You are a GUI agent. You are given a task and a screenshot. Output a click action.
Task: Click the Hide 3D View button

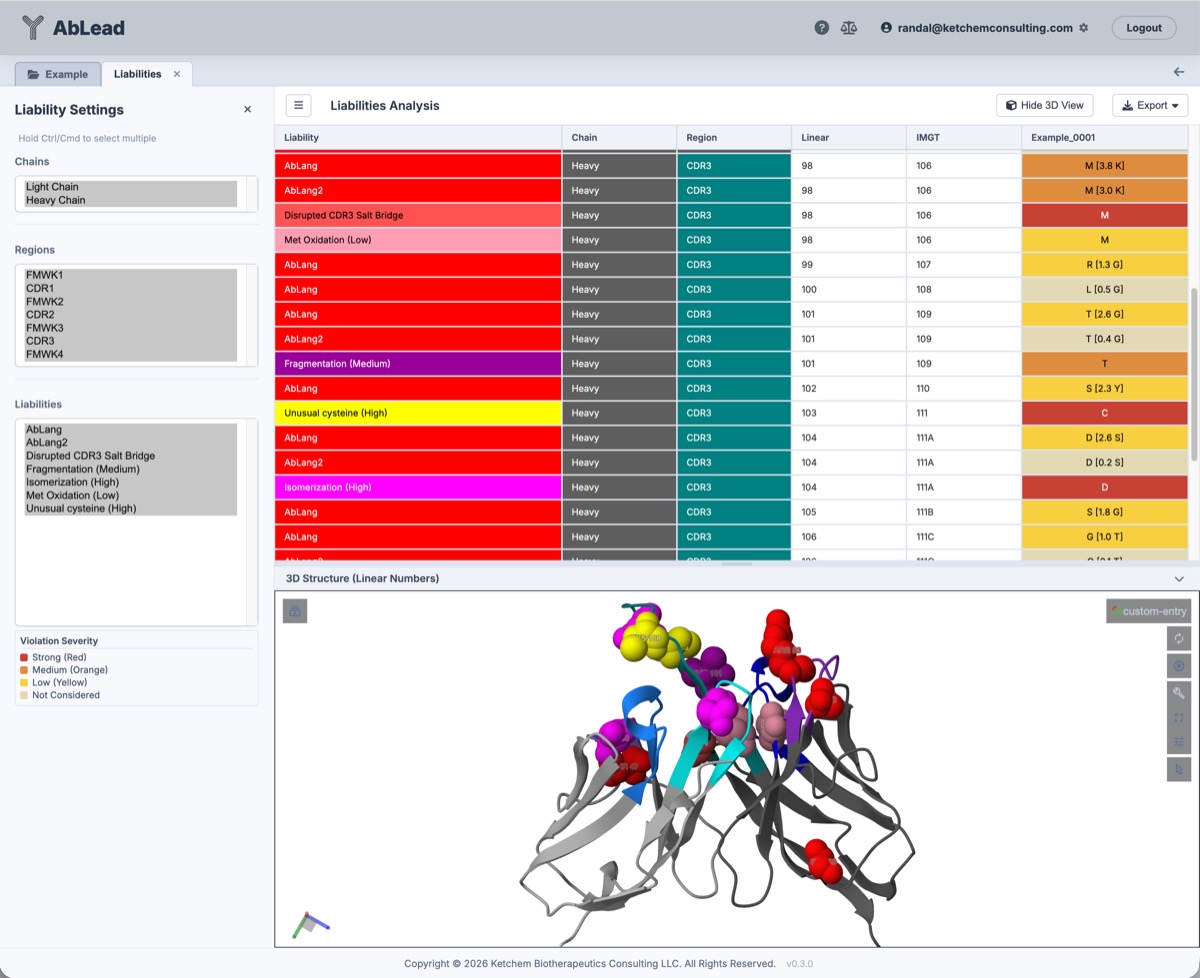(1044, 105)
